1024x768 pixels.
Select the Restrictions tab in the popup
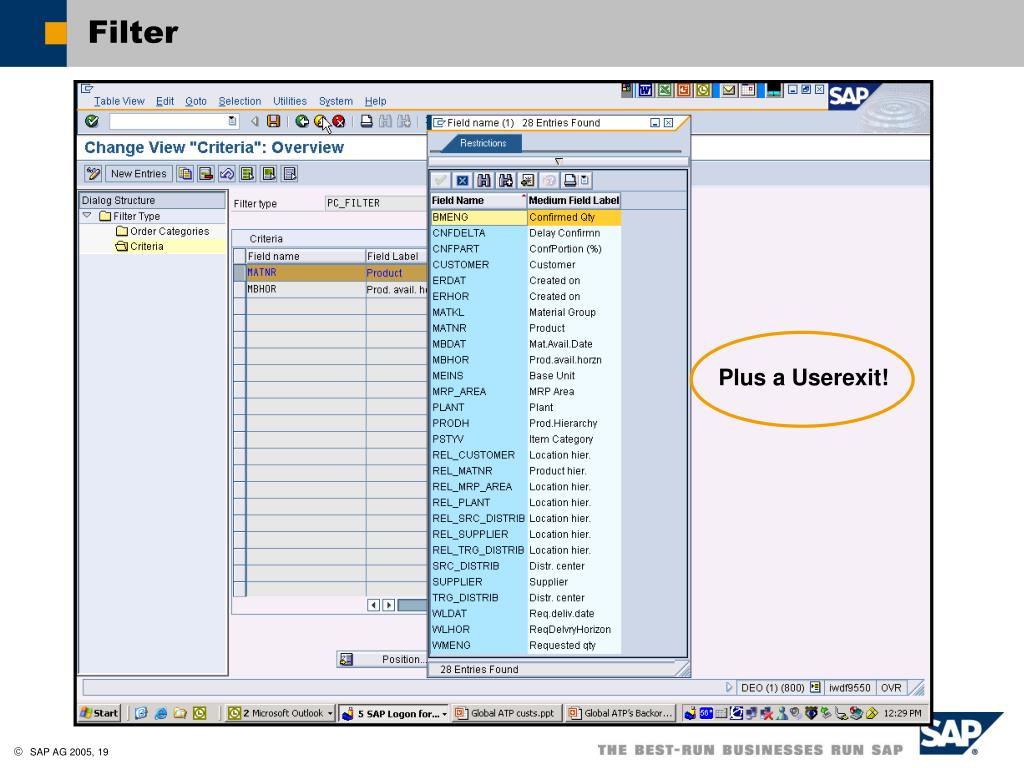(x=483, y=143)
